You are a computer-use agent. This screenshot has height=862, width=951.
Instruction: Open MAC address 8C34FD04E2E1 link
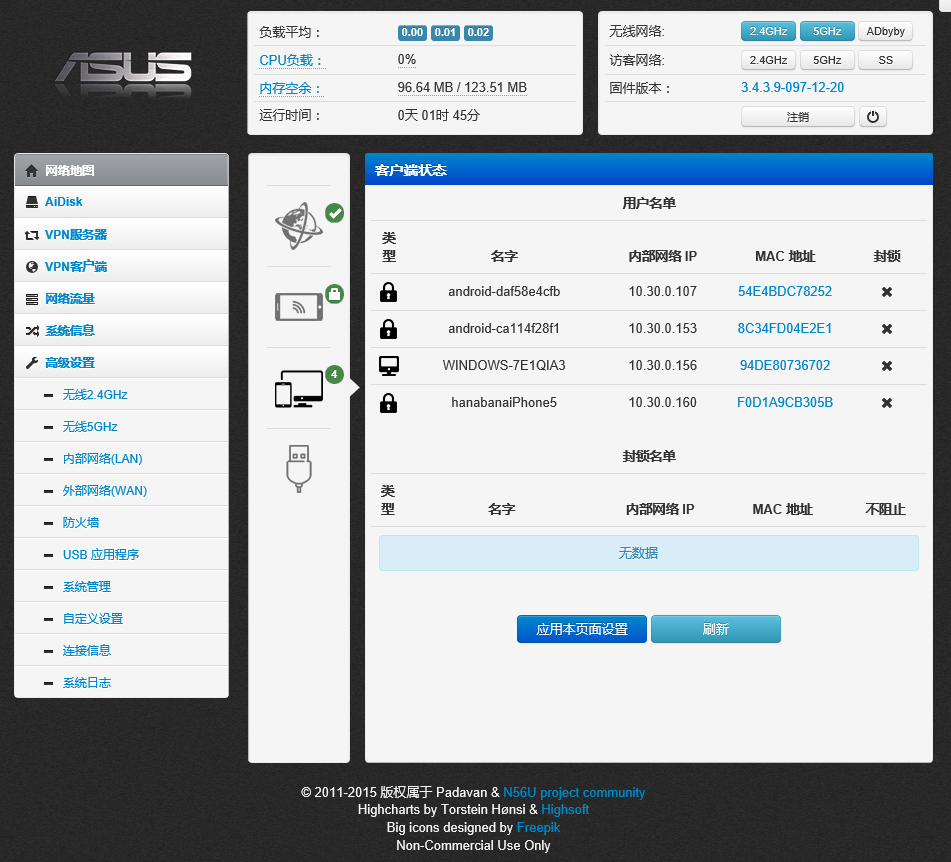784,329
